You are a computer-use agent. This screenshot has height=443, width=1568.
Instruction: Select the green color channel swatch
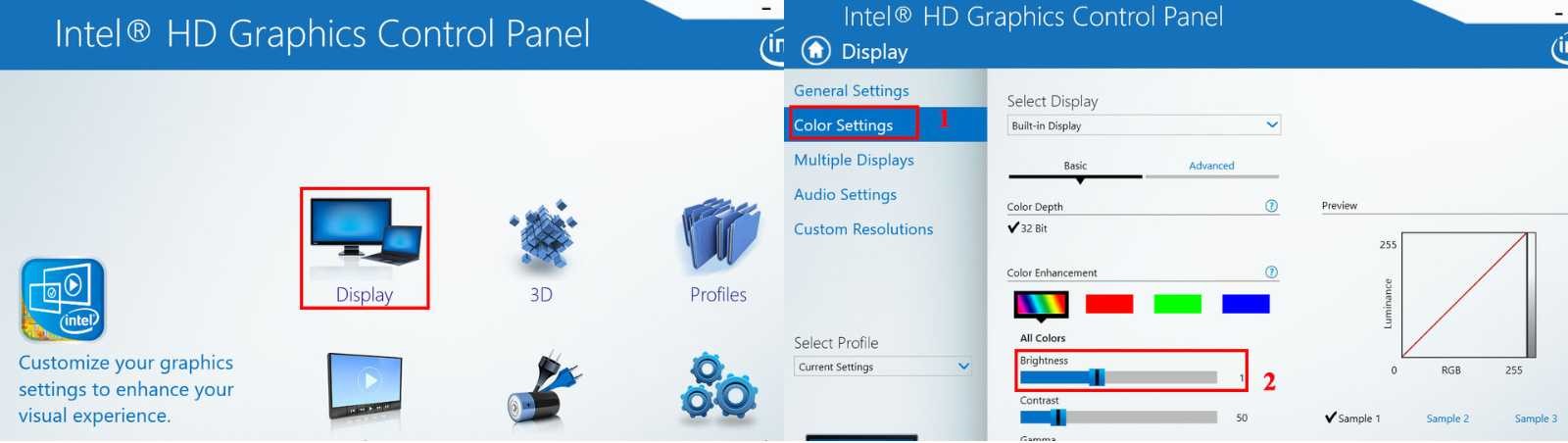coord(1178,304)
